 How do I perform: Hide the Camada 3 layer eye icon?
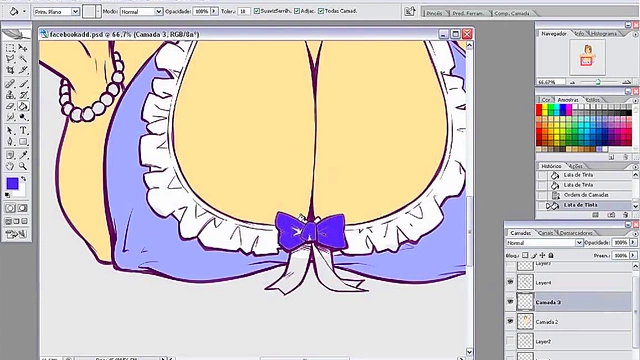(x=510, y=302)
